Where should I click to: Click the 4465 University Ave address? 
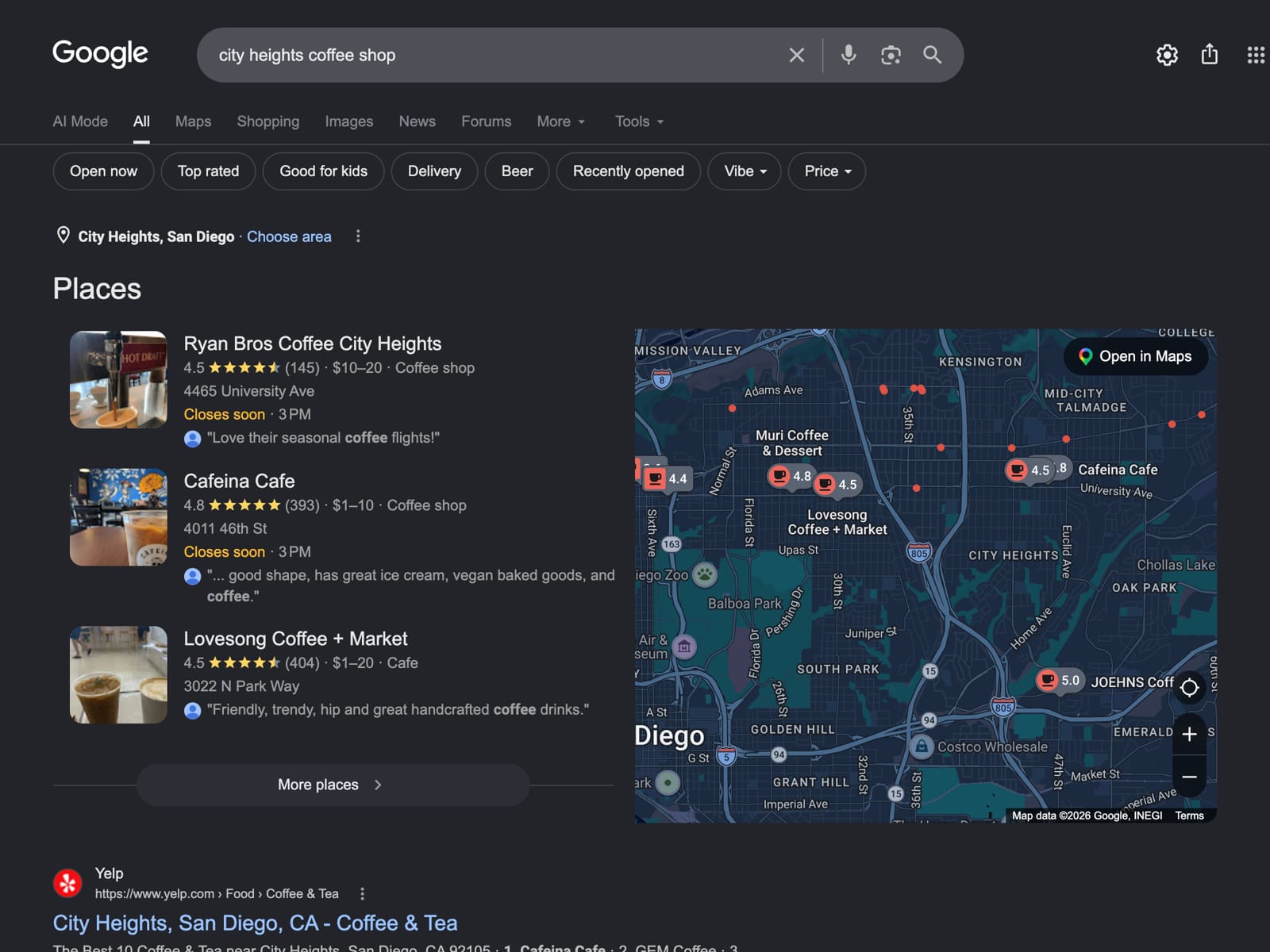248,391
